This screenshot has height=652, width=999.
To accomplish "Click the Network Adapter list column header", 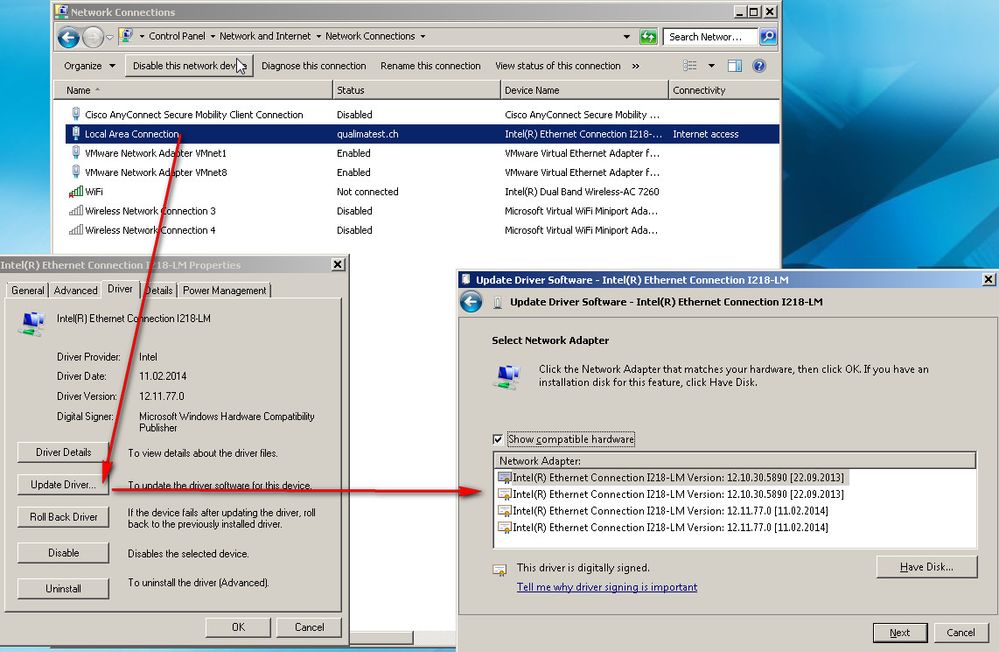I will [x=735, y=460].
